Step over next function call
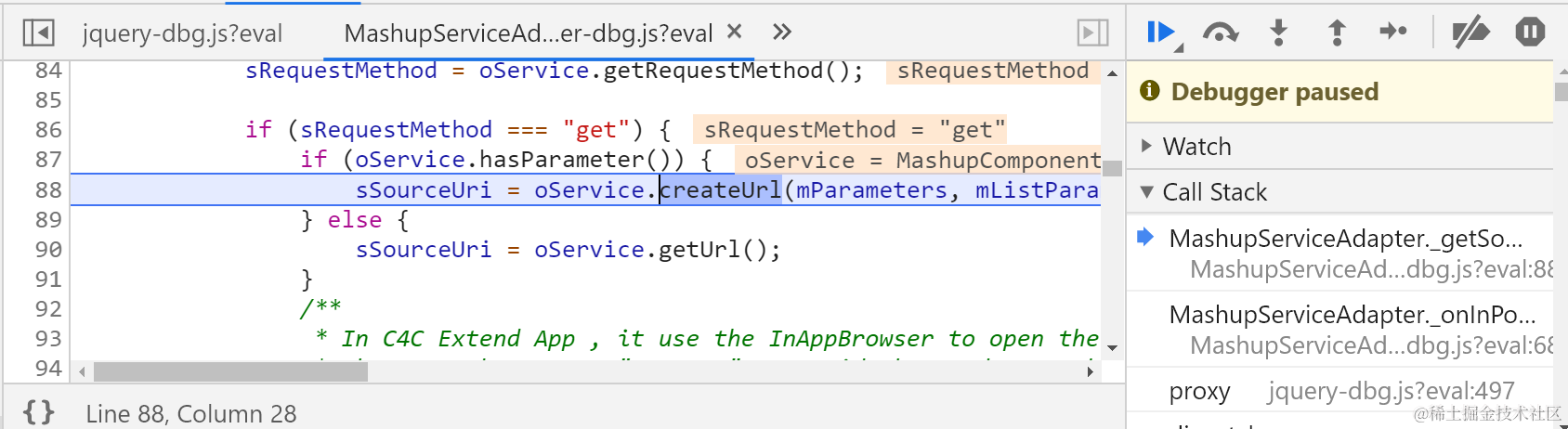This screenshot has height=429, width=1568. tap(1220, 32)
